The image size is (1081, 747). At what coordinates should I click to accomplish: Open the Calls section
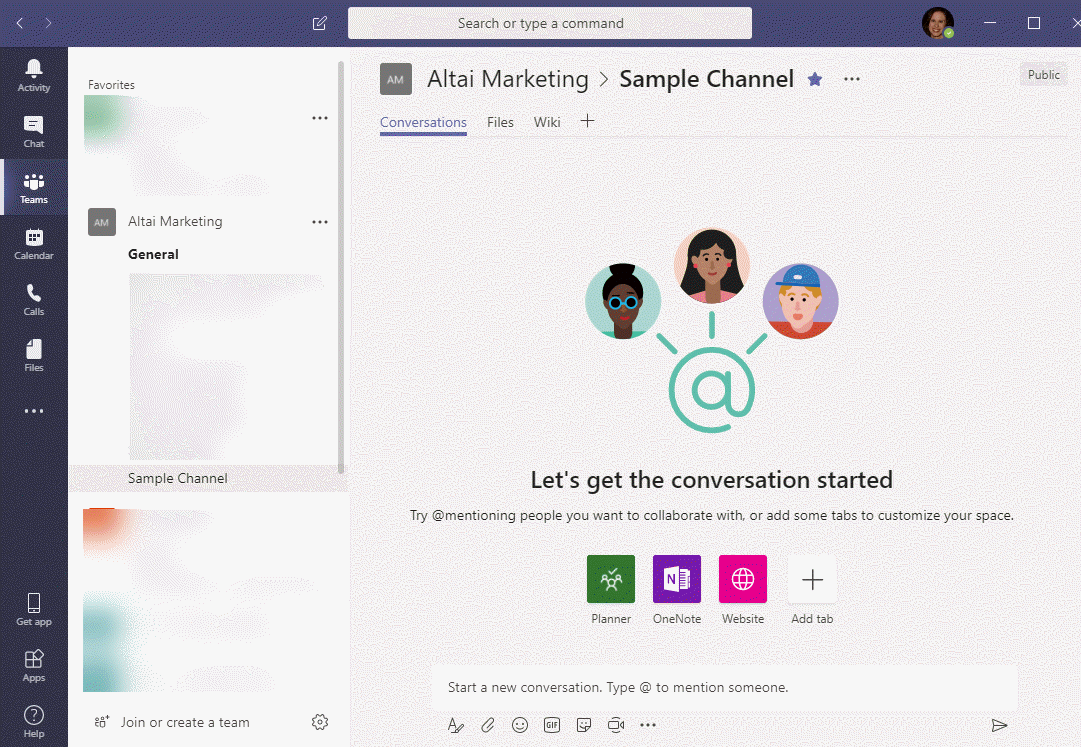[34, 298]
